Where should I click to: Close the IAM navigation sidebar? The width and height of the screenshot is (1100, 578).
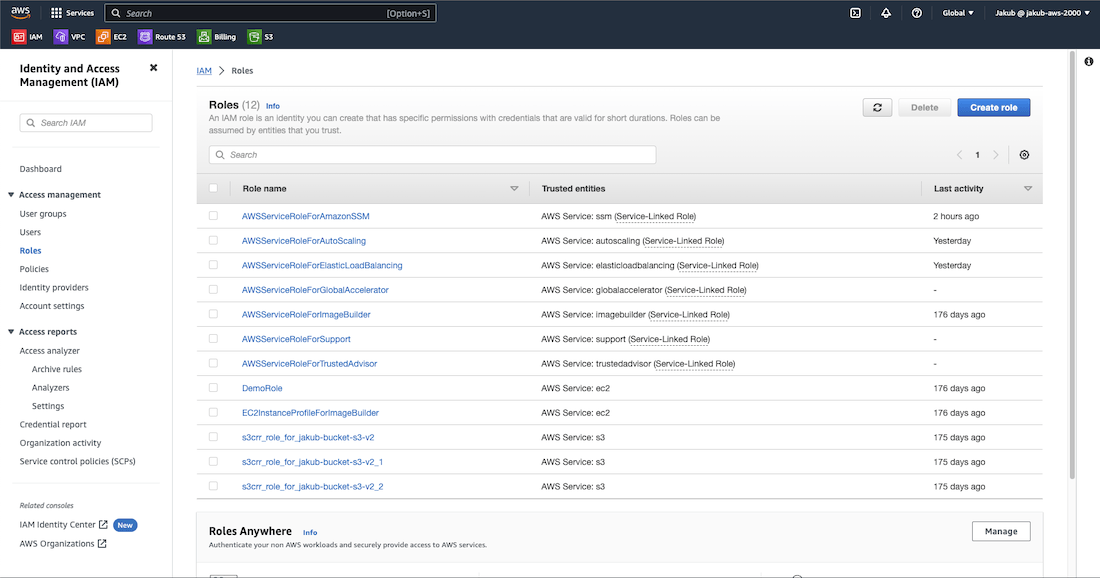pyautogui.click(x=153, y=68)
